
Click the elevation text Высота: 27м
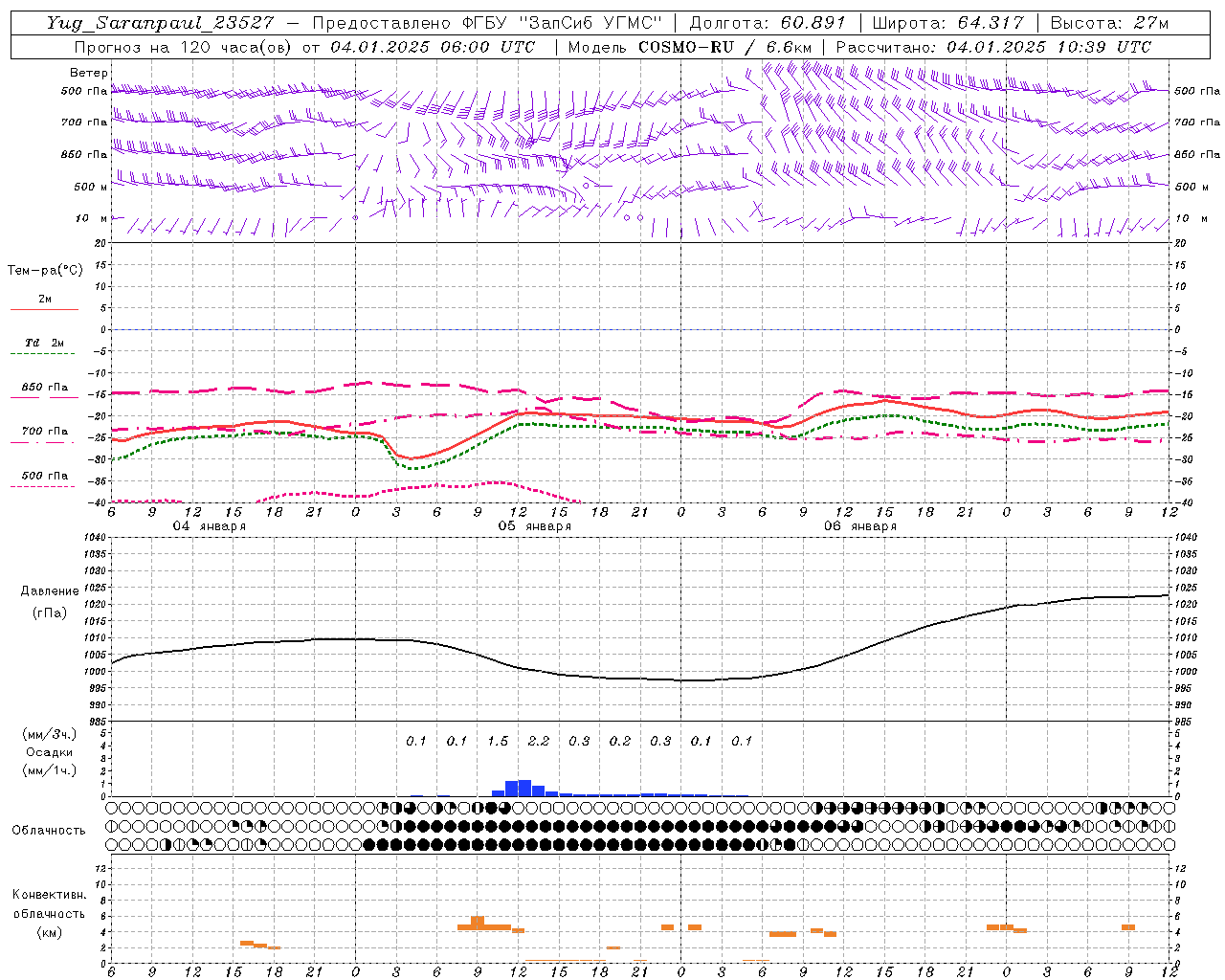[1110, 23]
